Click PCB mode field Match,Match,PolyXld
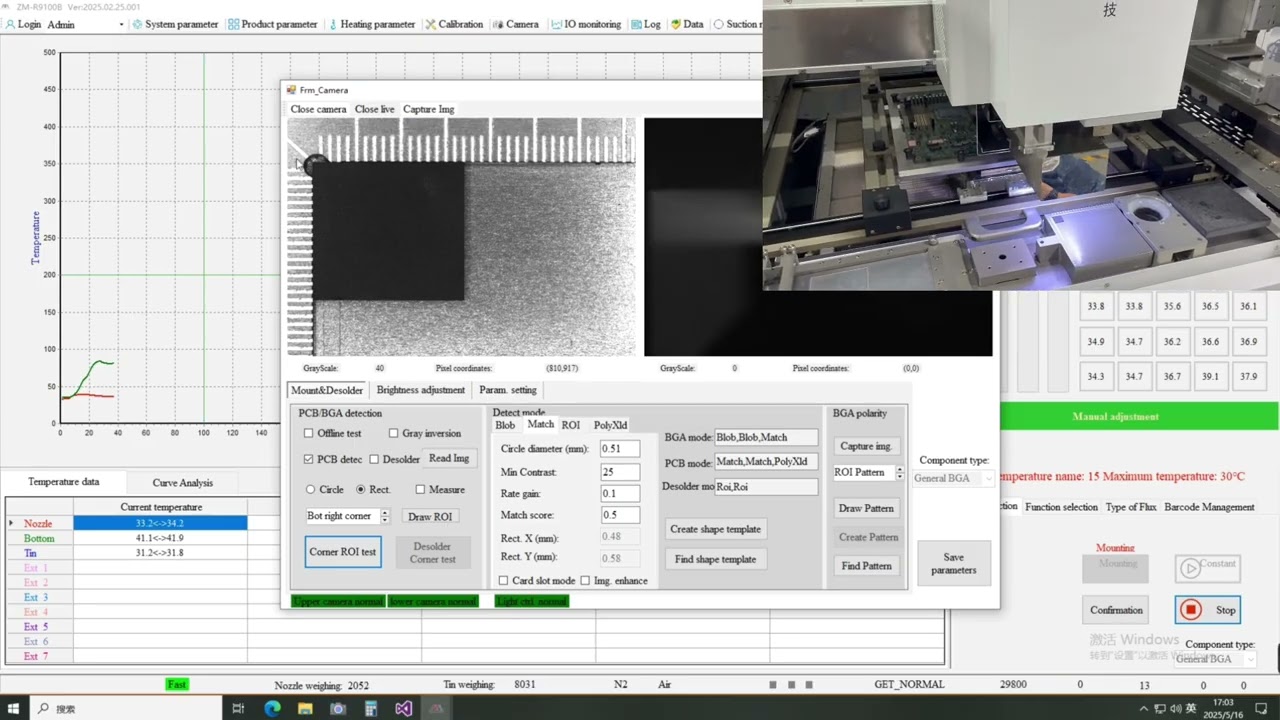Viewport: 1280px width, 720px height. click(766, 462)
